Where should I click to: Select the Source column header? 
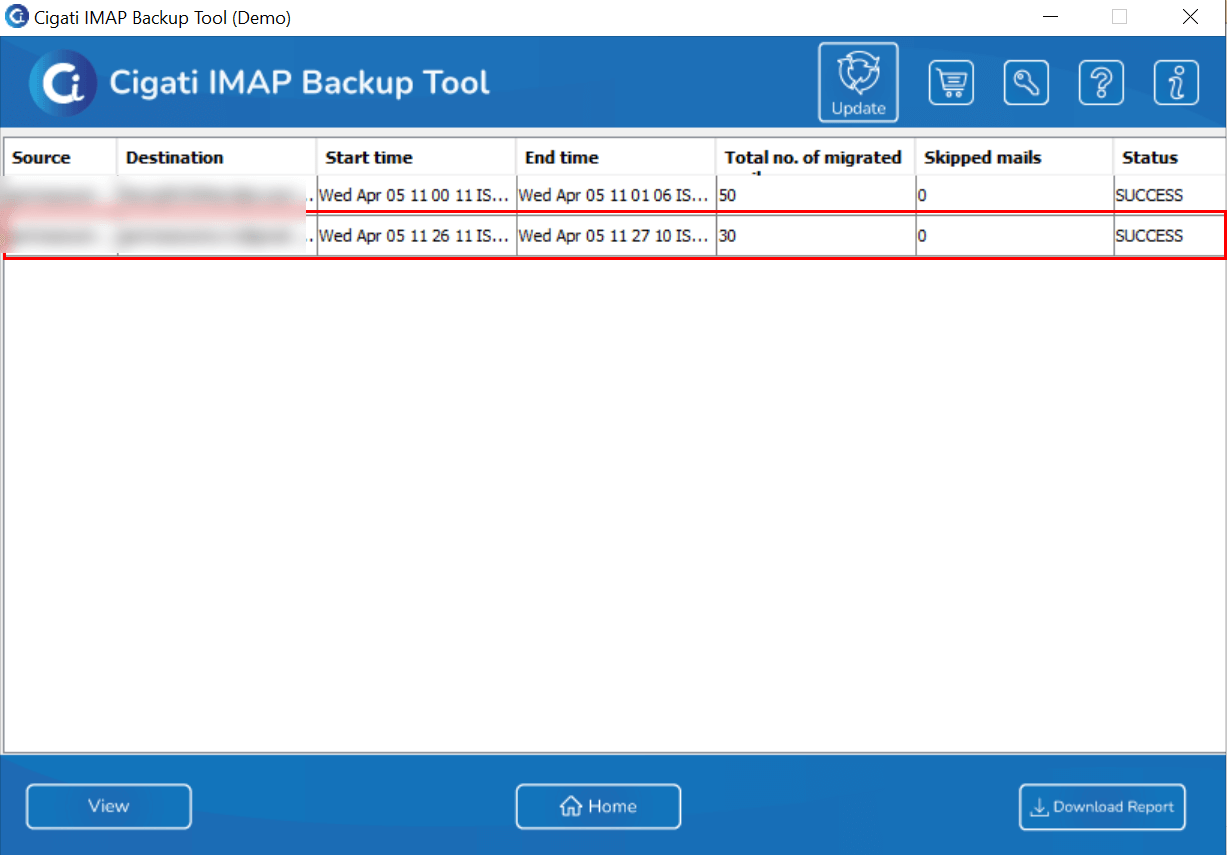pyautogui.click(x=60, y=157)
